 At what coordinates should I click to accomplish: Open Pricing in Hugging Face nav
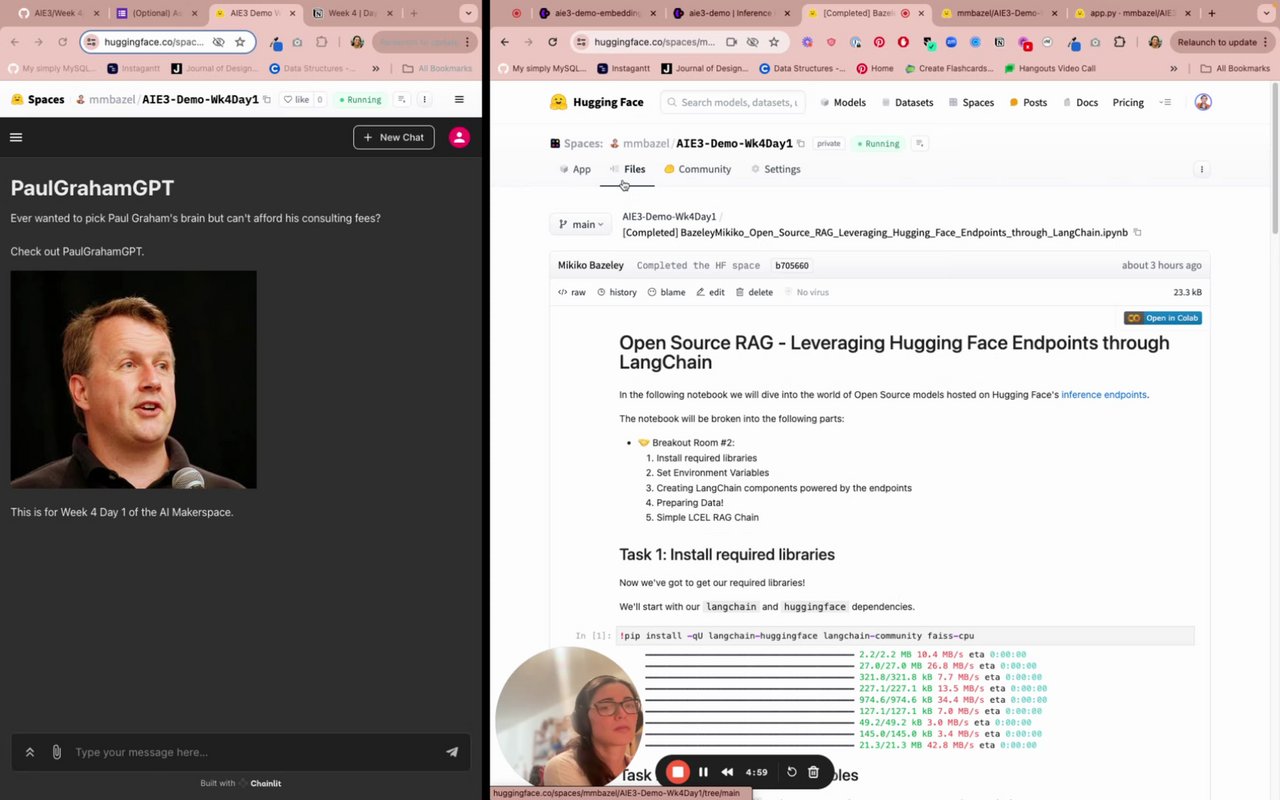1128,102
